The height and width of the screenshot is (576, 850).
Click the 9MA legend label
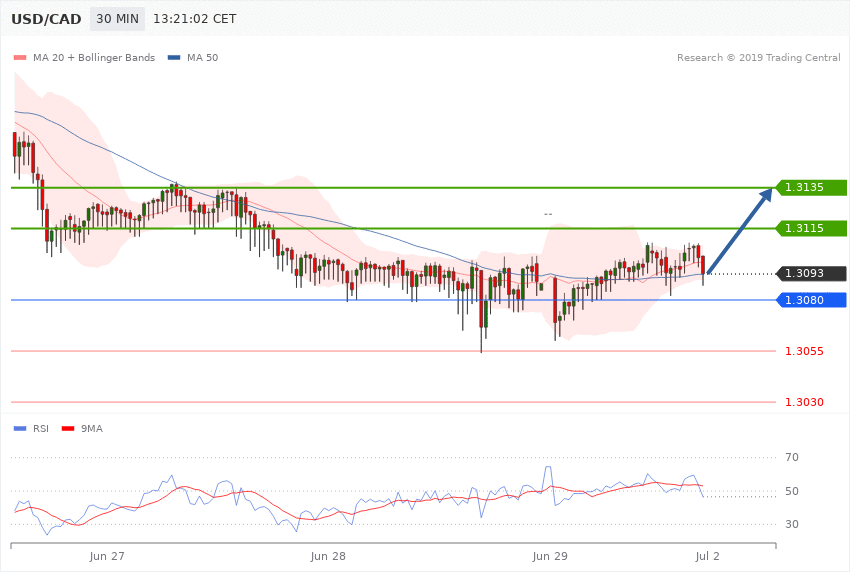click(92, 429)
